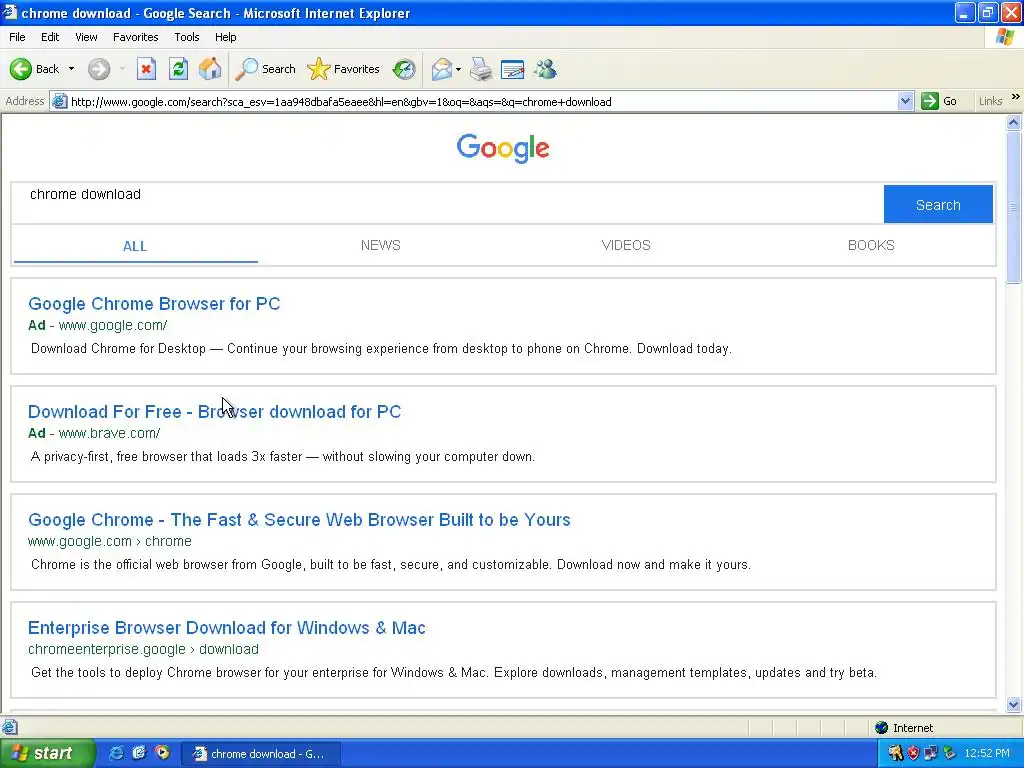This screenshot has width=1024, height=768.
Task: Click the grayed Forward arrow button
Action: click(99, 69)
